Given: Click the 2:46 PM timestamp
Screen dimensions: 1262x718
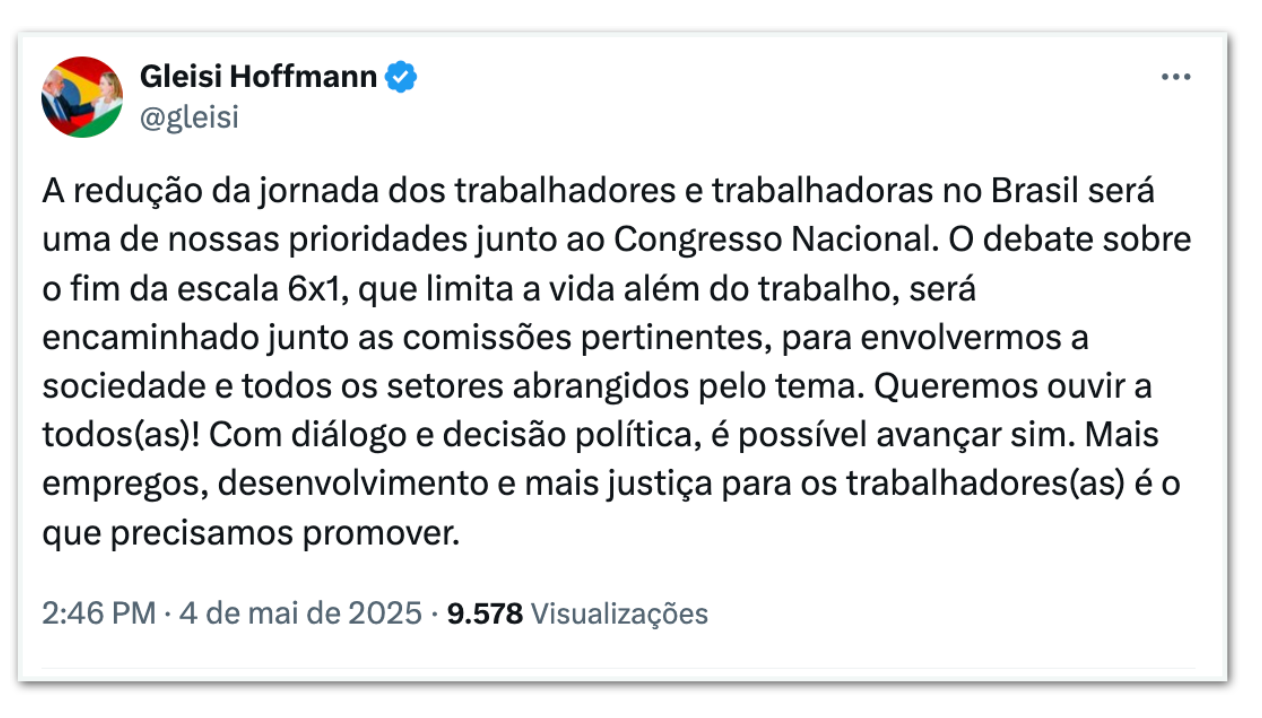Looking at the screenshot, I should [98, 613].
